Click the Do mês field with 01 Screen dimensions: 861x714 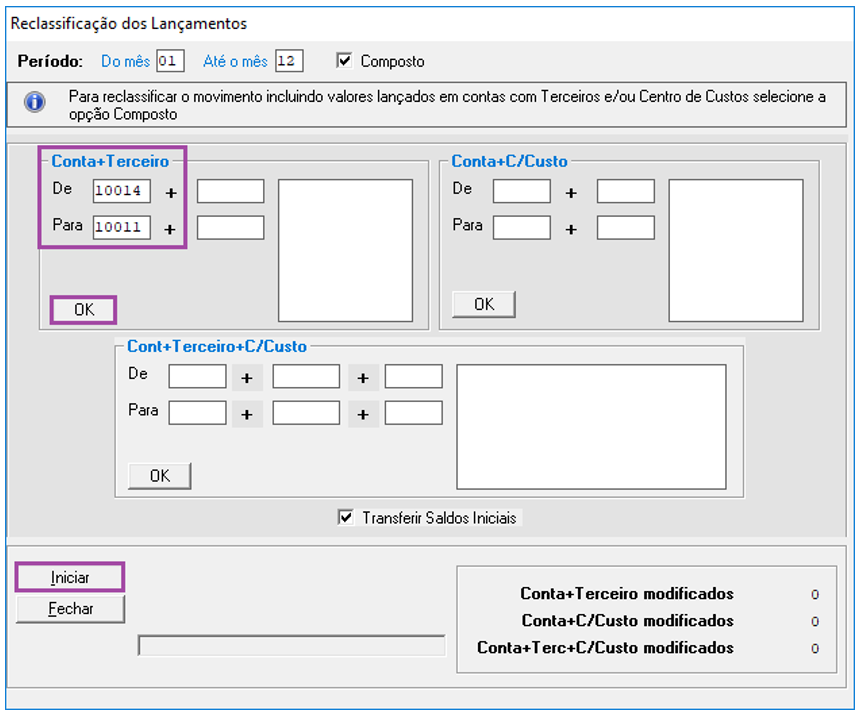pos(170,60)
